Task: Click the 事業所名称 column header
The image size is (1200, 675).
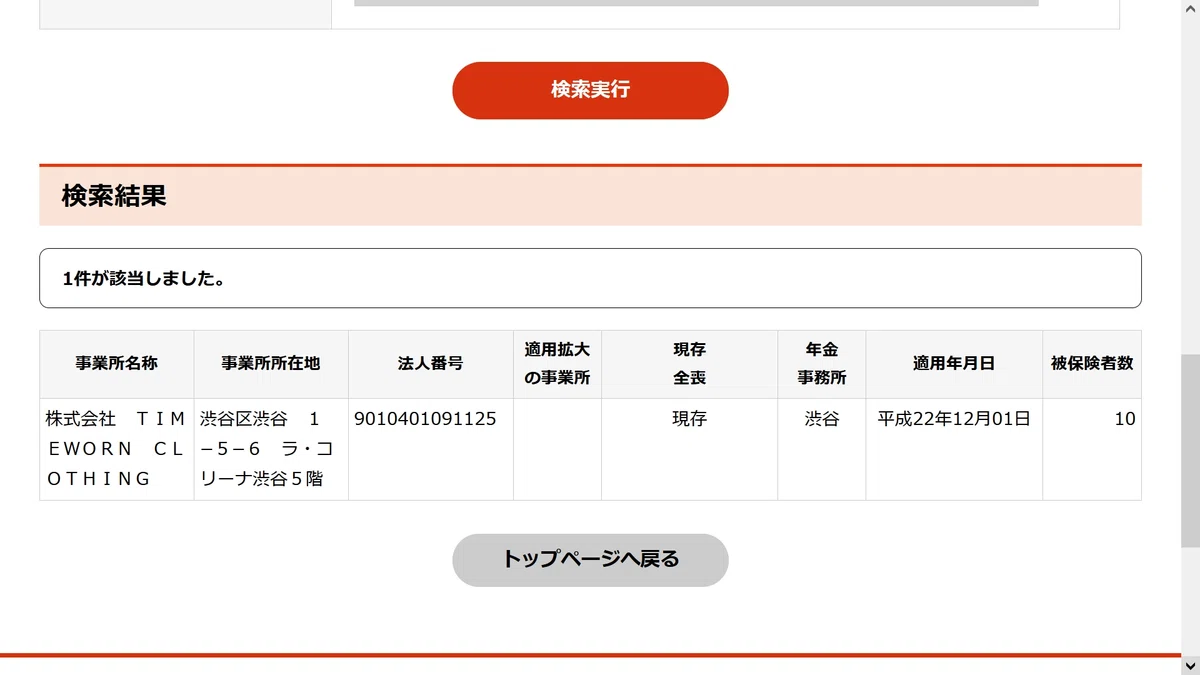Action: coord(117,364)
